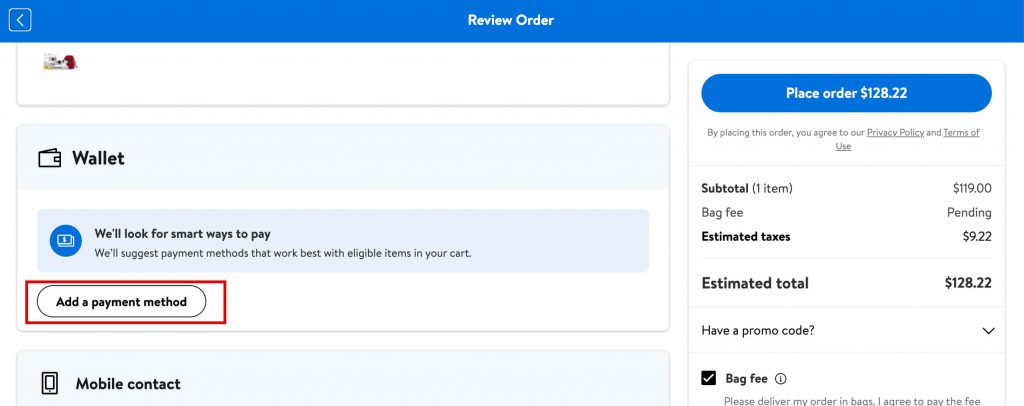The width and height of the screenshot is (1024, 406).
Task: Open the Terms of Use link
Action: pyautogui.click(x=960, y=132)
